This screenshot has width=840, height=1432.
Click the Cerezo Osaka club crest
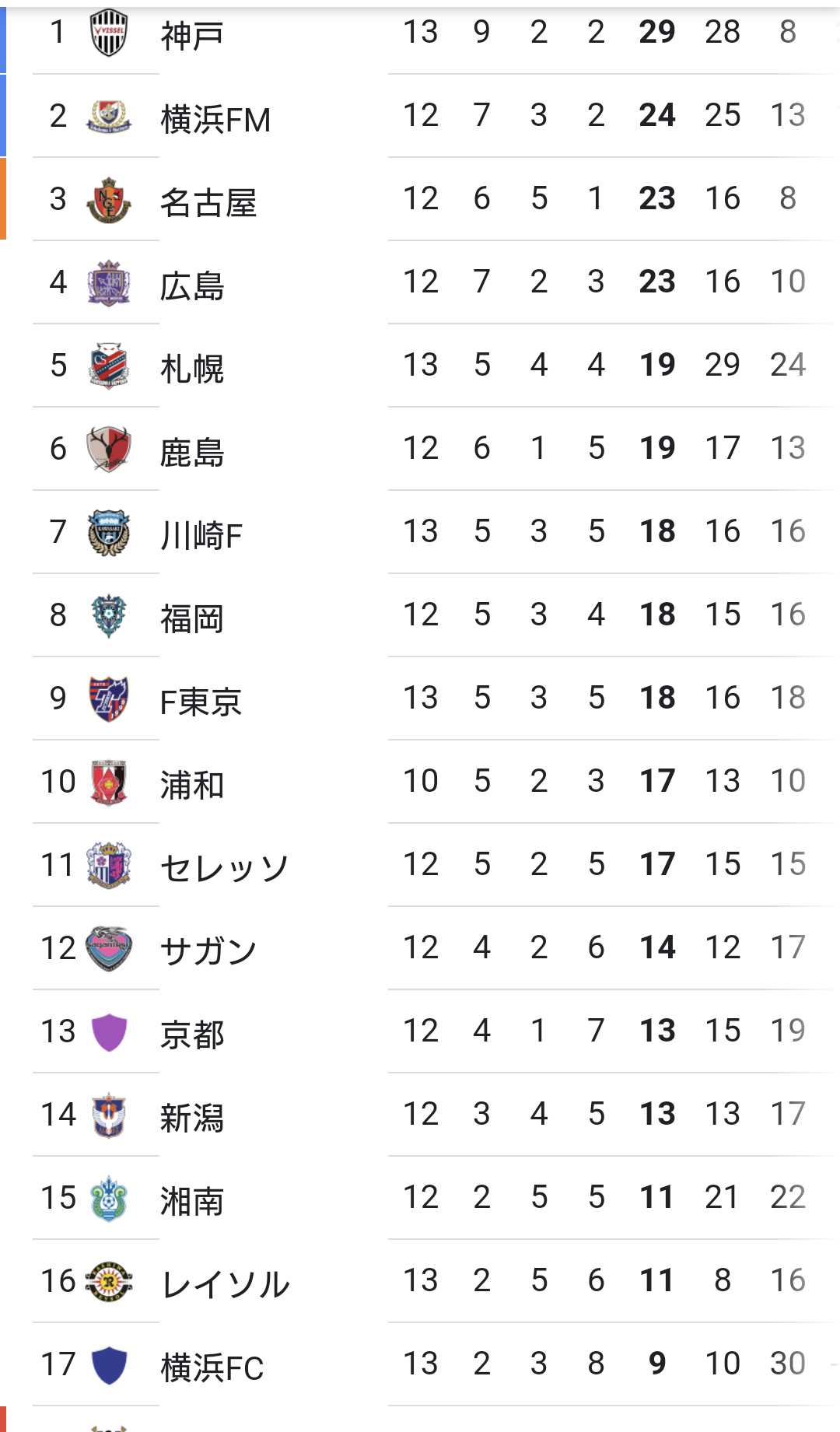pyautogui.click(x=109, y=865)
